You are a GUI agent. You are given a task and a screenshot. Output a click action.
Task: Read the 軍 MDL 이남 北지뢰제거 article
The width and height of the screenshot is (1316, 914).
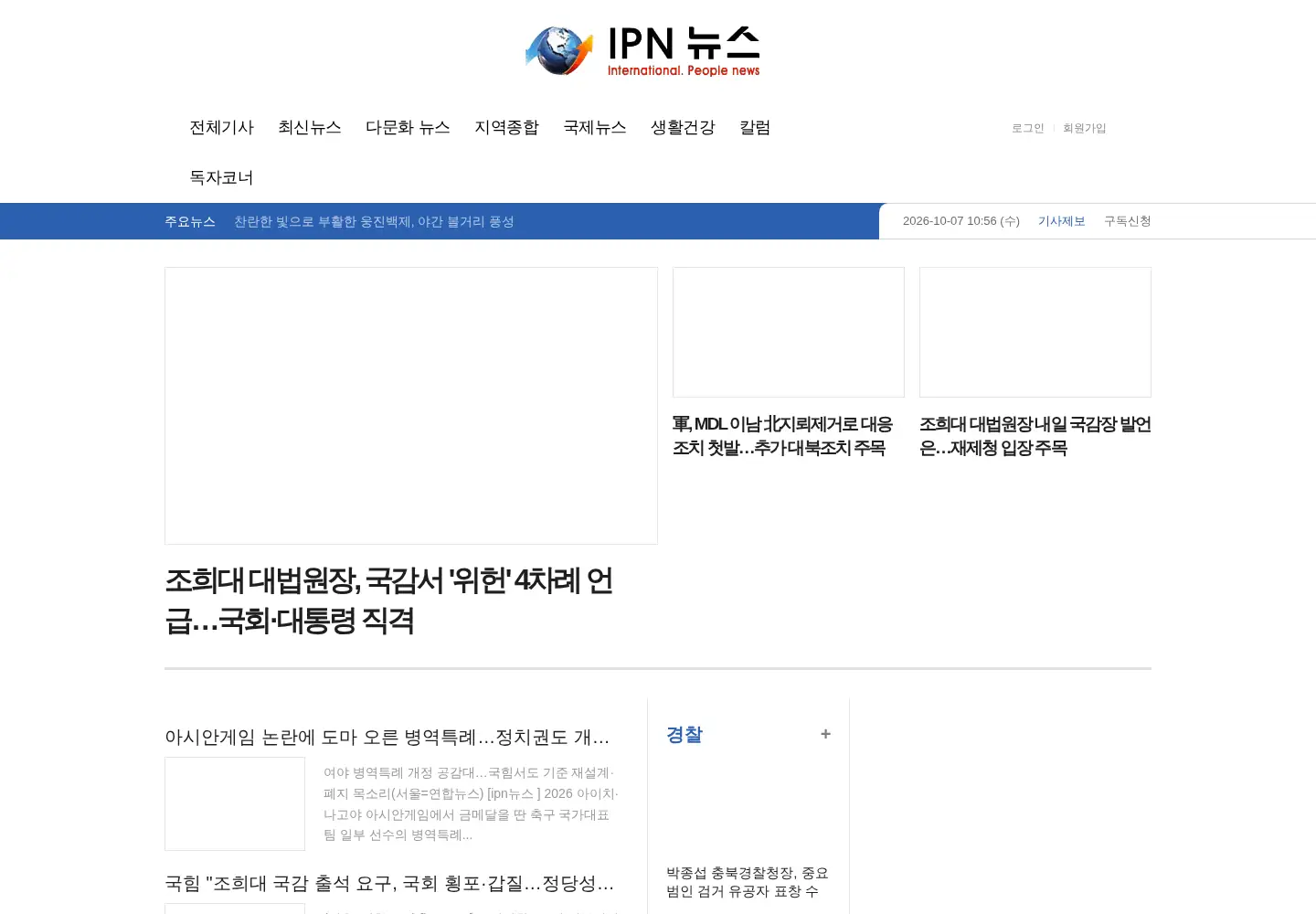pos(782,436)
